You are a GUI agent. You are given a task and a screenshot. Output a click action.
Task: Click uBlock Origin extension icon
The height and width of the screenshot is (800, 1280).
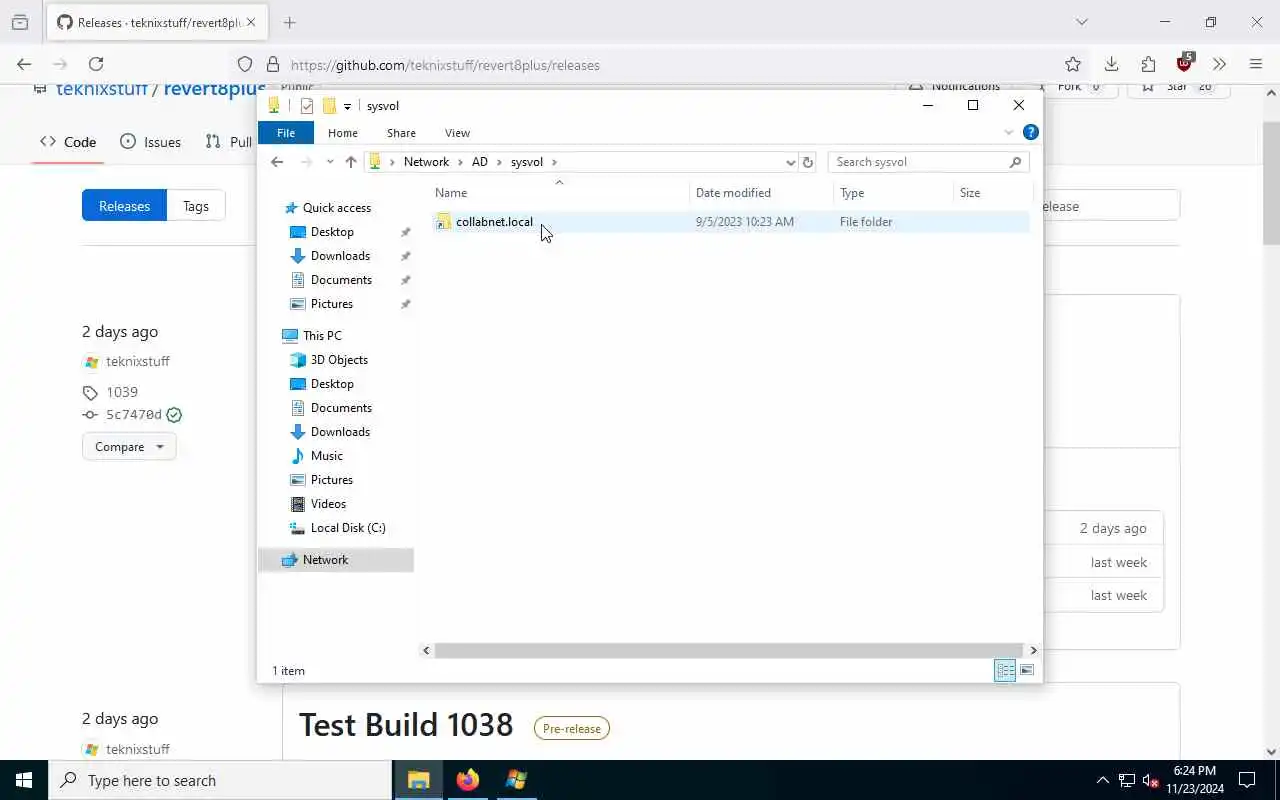tap(1185, 63)
